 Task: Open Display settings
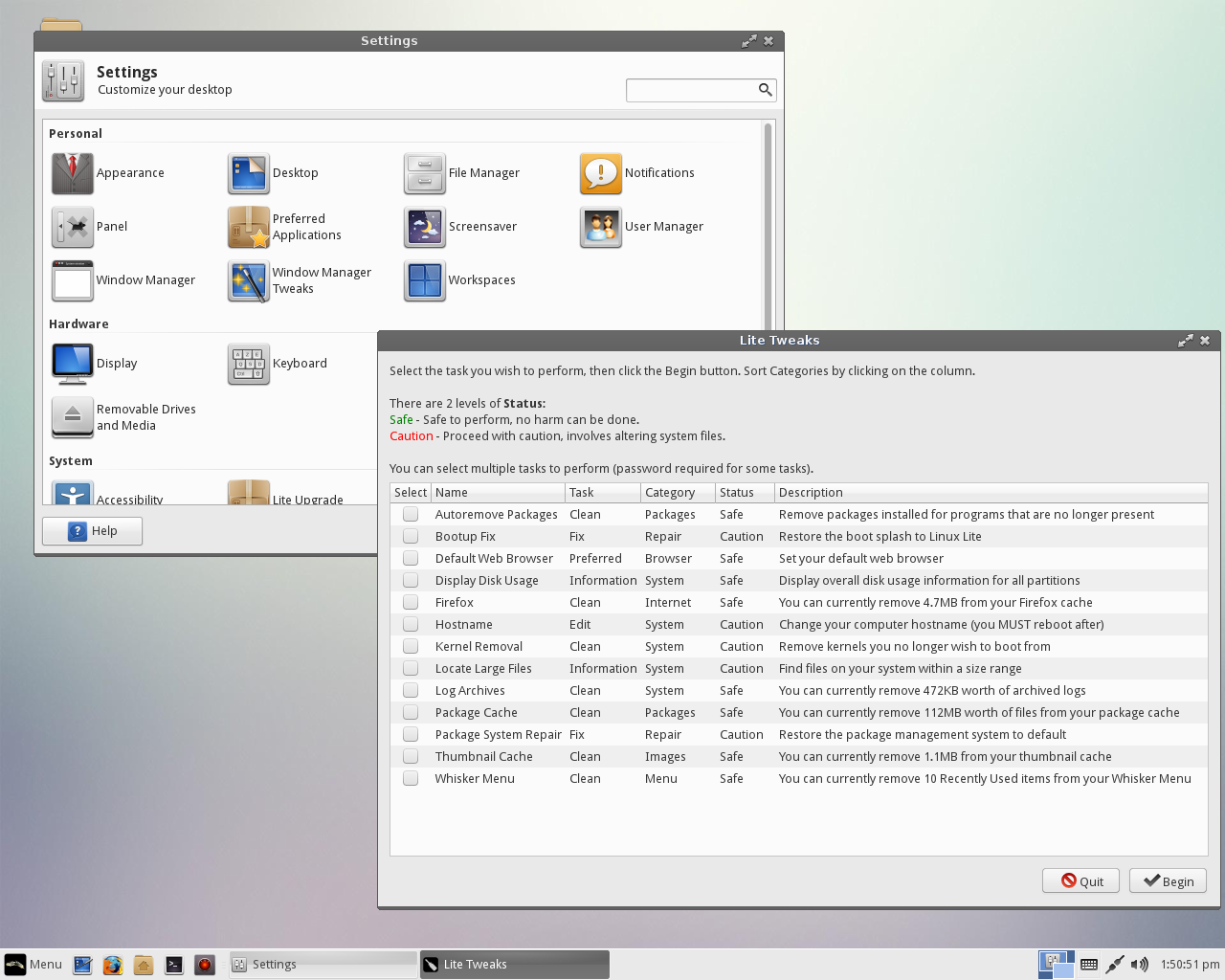tap(94, 364)
